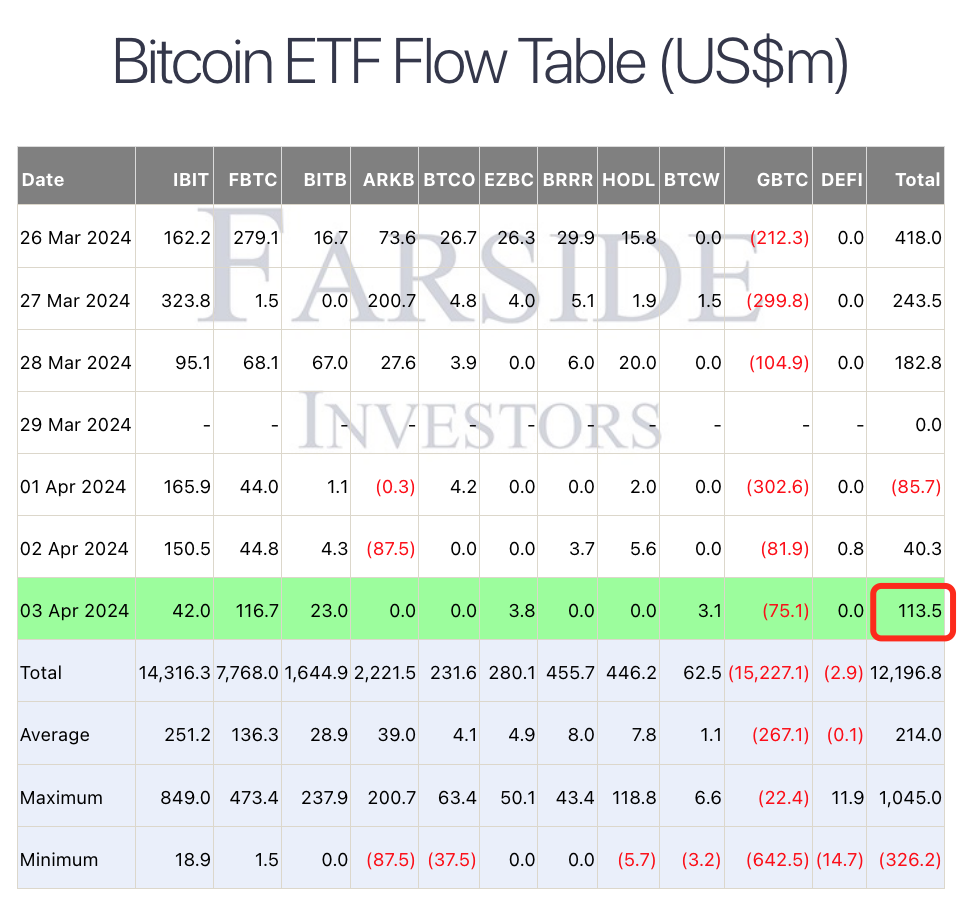Select the GBTC column header
The height and width of the screenshot is (901, 960).
[785, 180]
